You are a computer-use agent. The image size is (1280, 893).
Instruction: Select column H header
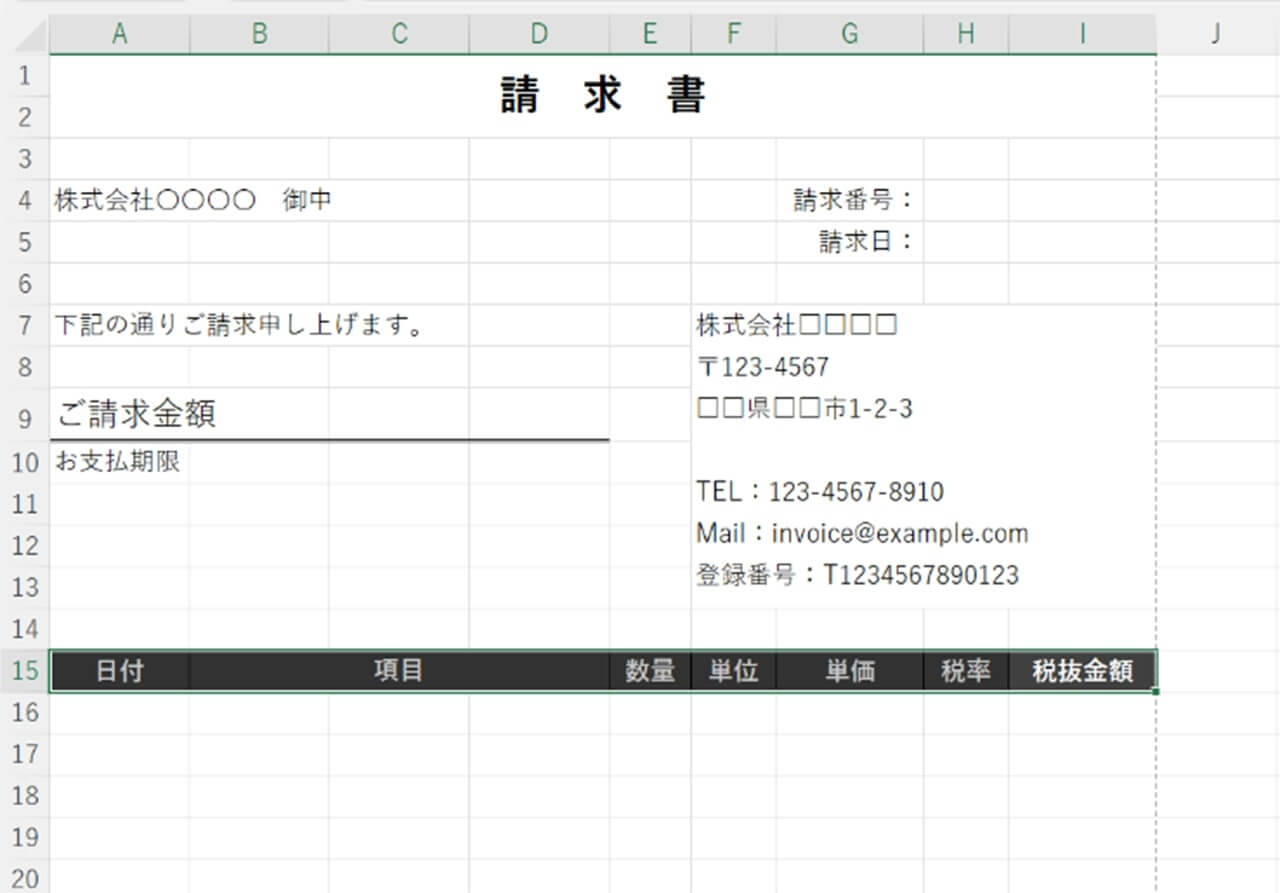[x=966, y=34]
